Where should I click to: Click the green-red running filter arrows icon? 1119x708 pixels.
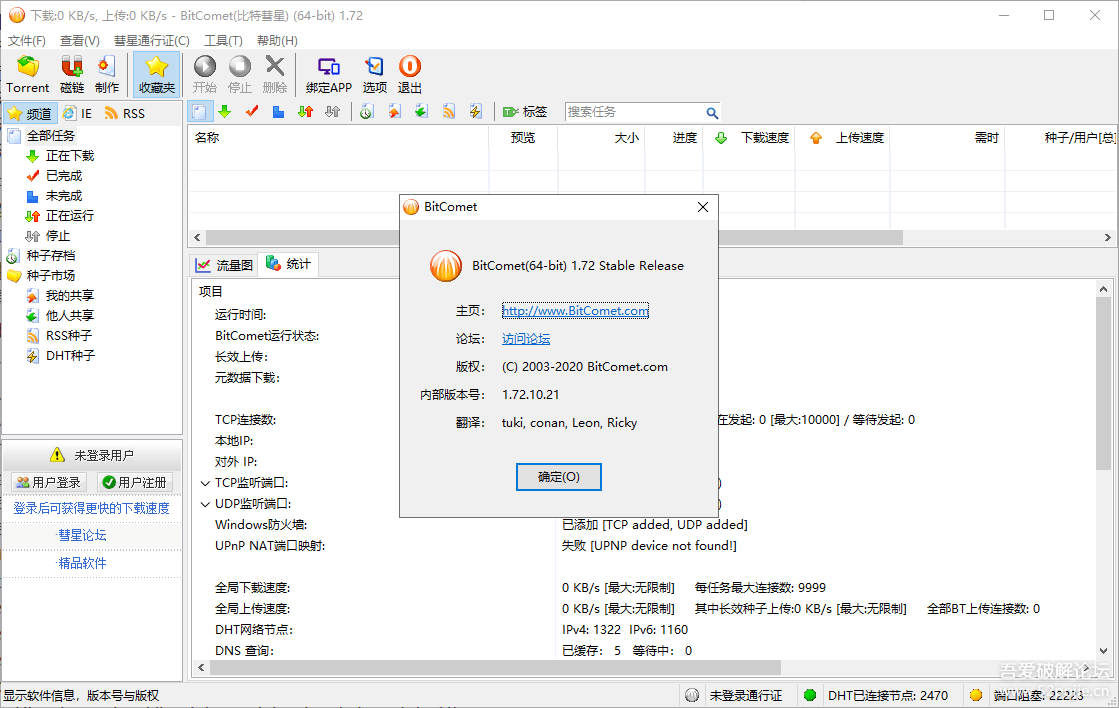305,112
